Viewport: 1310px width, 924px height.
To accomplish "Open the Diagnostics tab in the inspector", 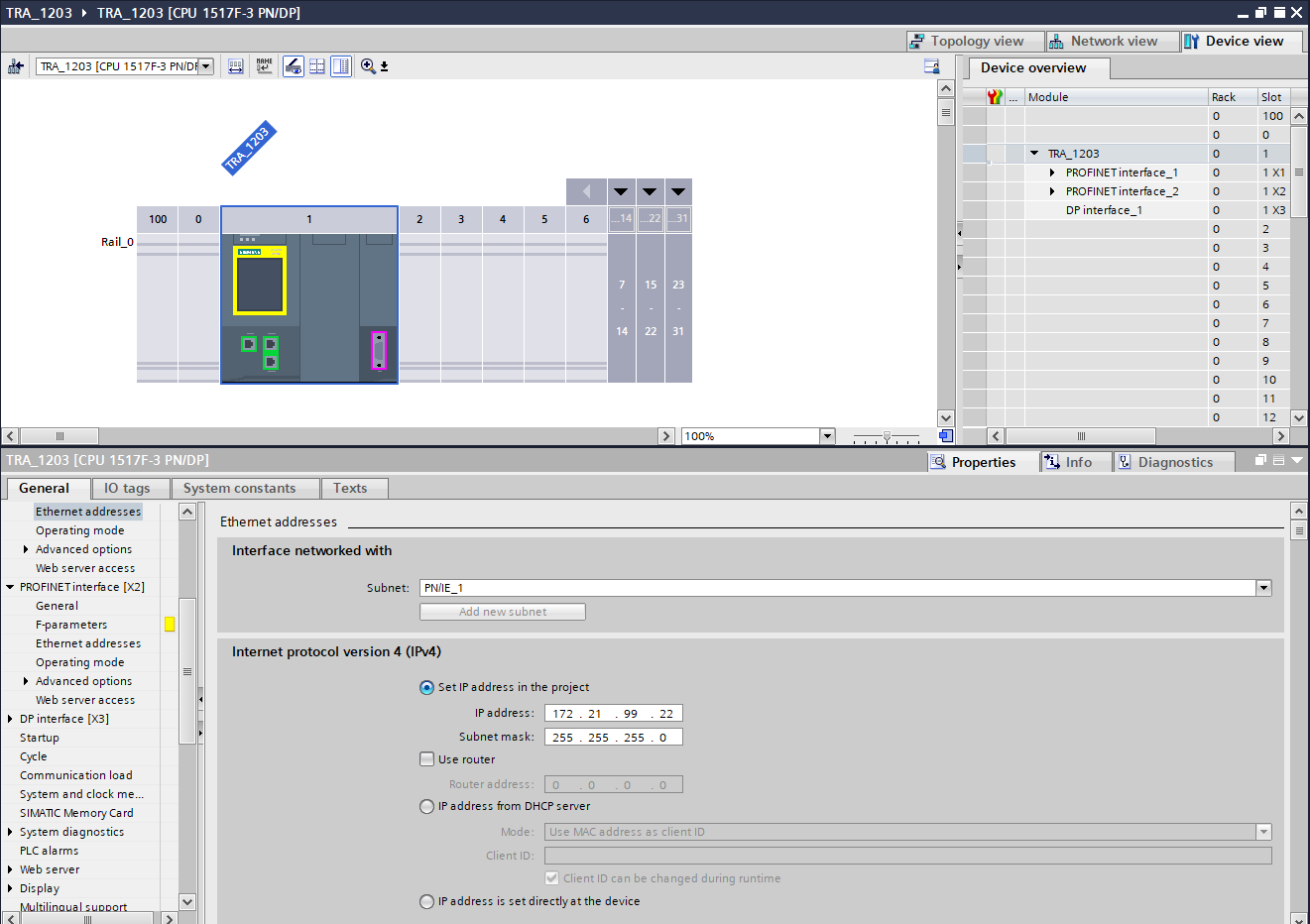I will [1174, 462].
